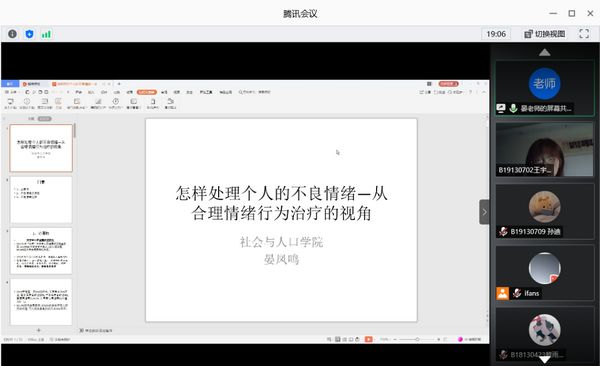Click the 19:06 meeting timer

496,34
